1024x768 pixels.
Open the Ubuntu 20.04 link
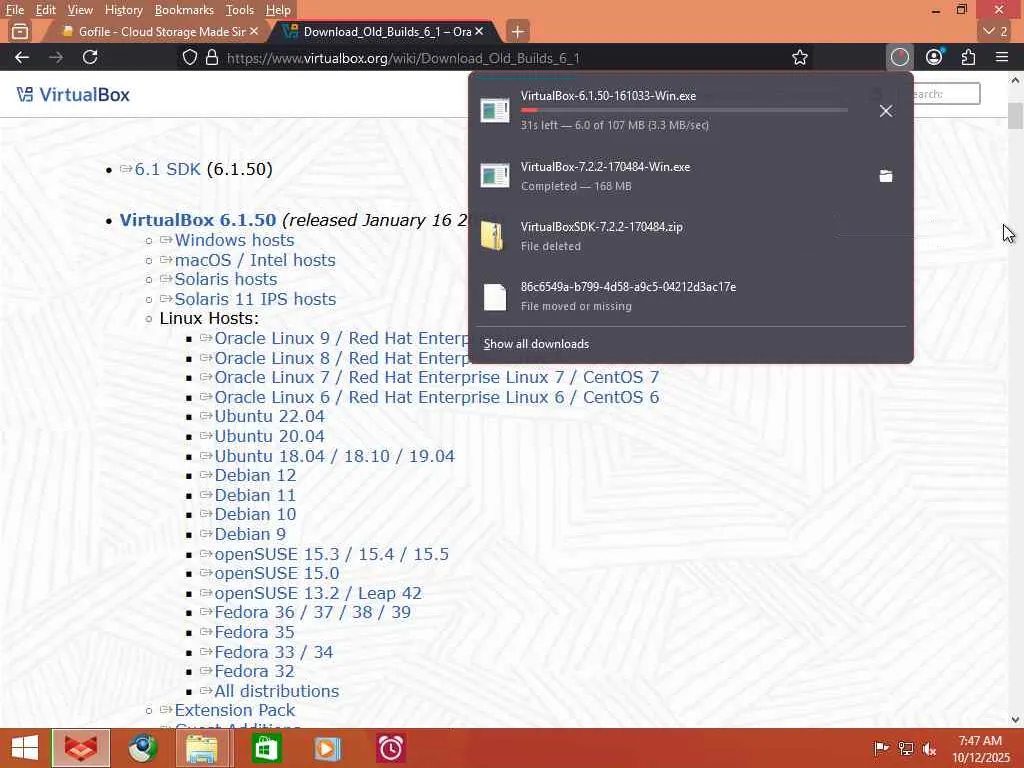point(270,436)
